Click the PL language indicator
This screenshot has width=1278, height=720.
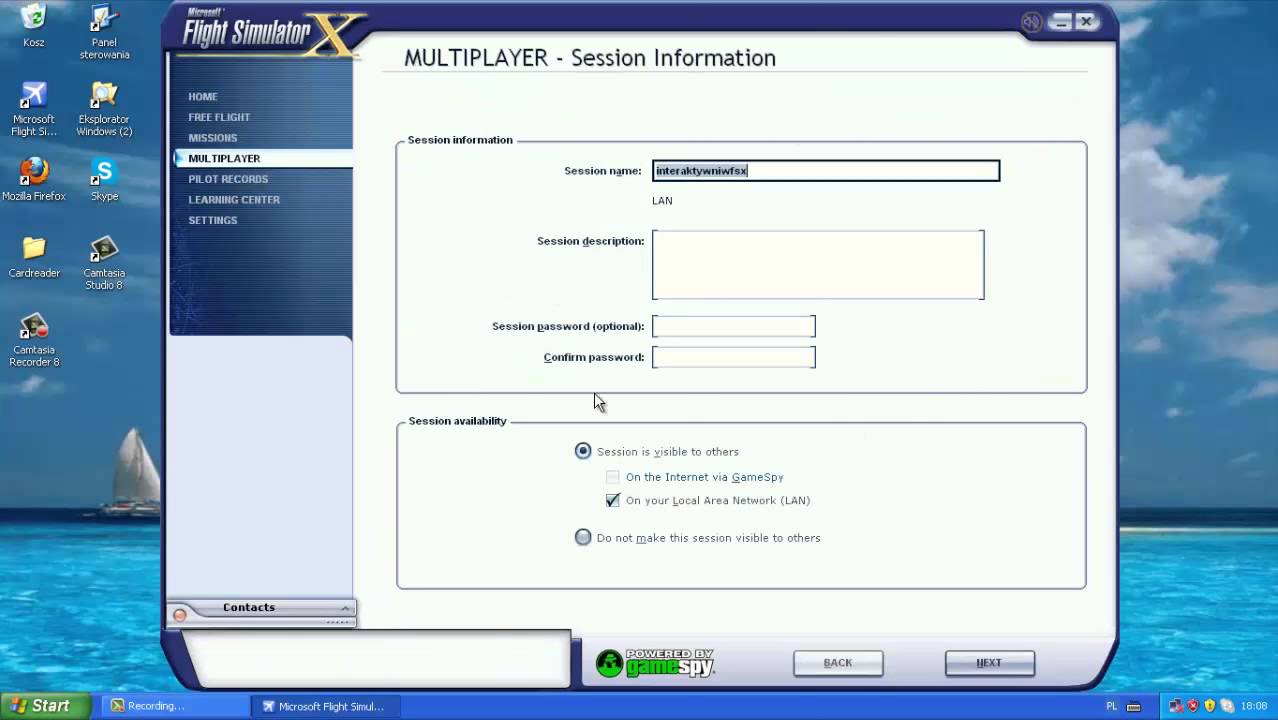pos(1112,706)
